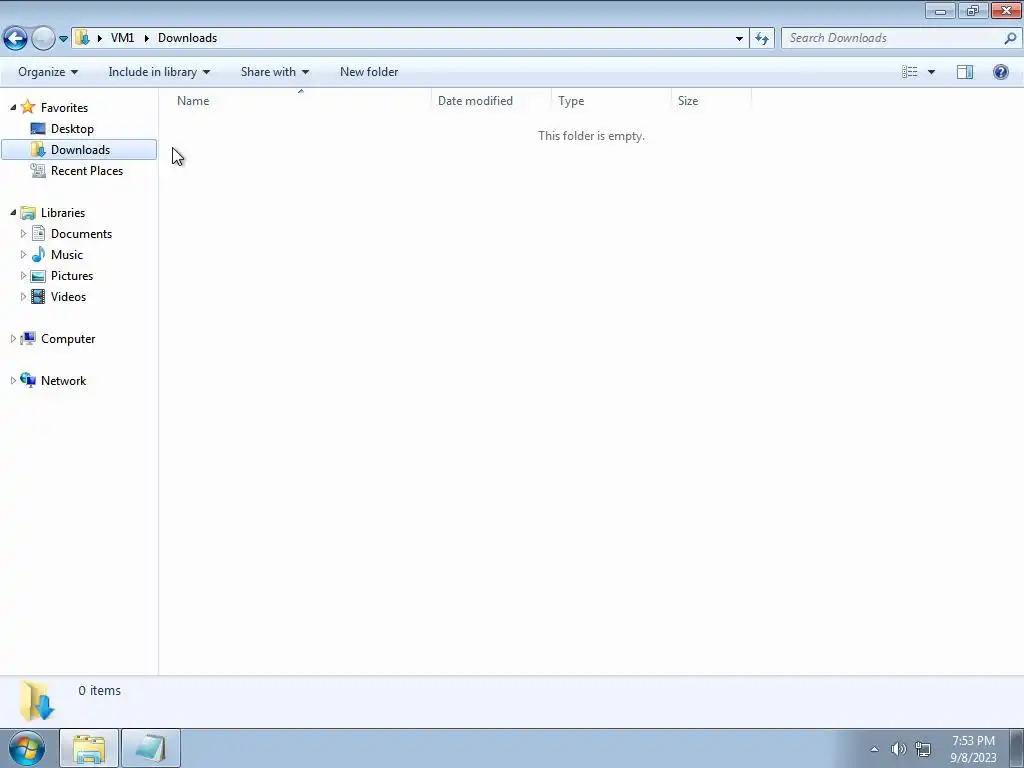Go back with the Back arrow button
Image resolution: width=1024 pixels, height=768 pixels.
(15, 38)
